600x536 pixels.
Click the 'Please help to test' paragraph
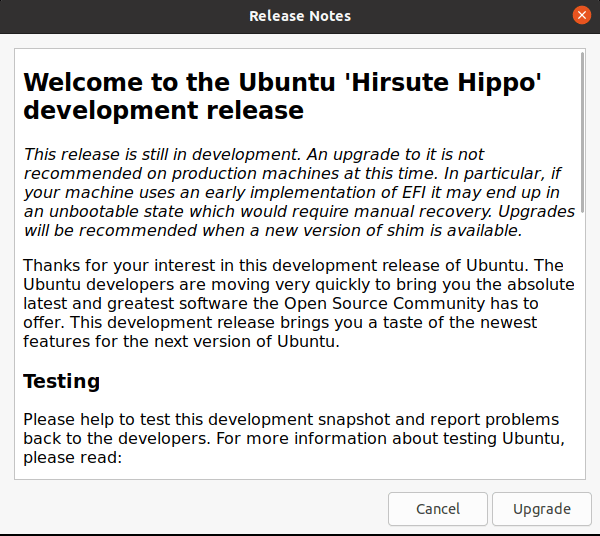pyautogui.click(x=294, y=438)
